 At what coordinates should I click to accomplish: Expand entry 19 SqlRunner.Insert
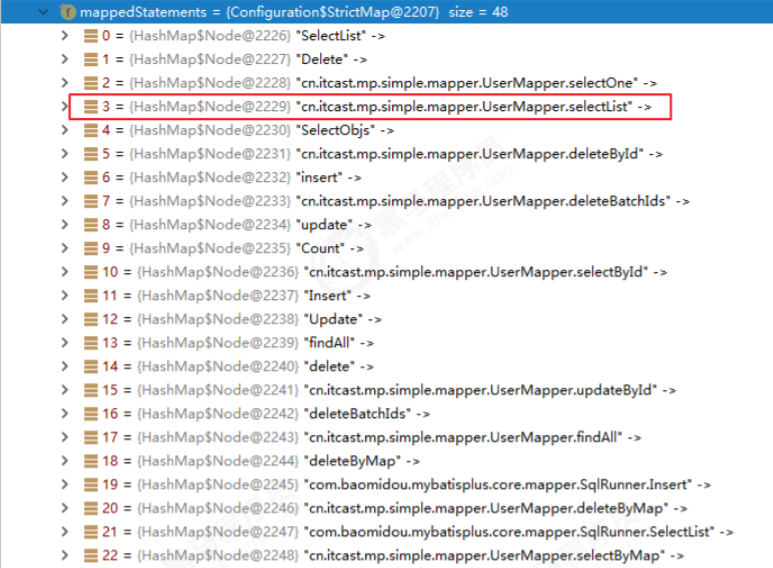click(x=65, y=485)
